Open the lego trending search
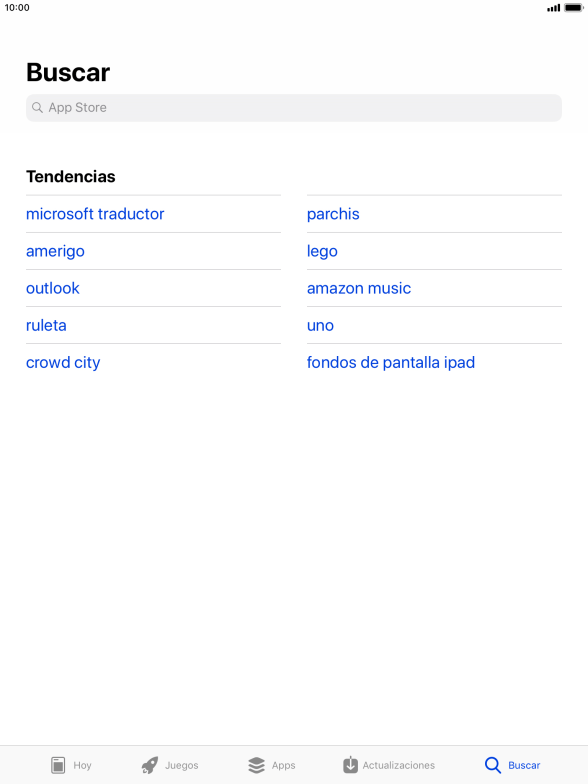This screenshot has width=588, height=784. (x=322, y=251)
